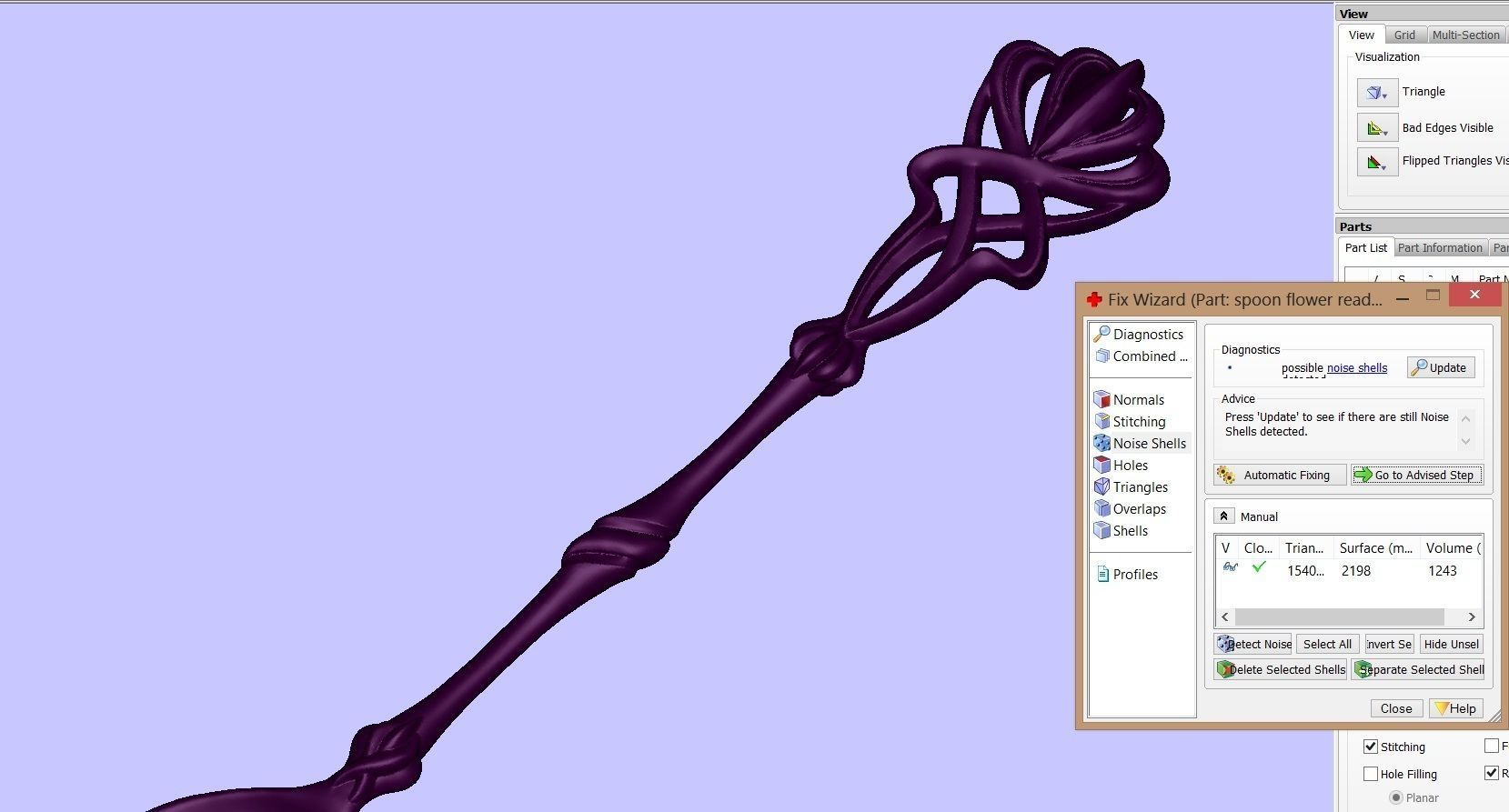Click the shell list scroll right arrow
This screenshot has height=812, width=1509.
[x=1472, y=617]
